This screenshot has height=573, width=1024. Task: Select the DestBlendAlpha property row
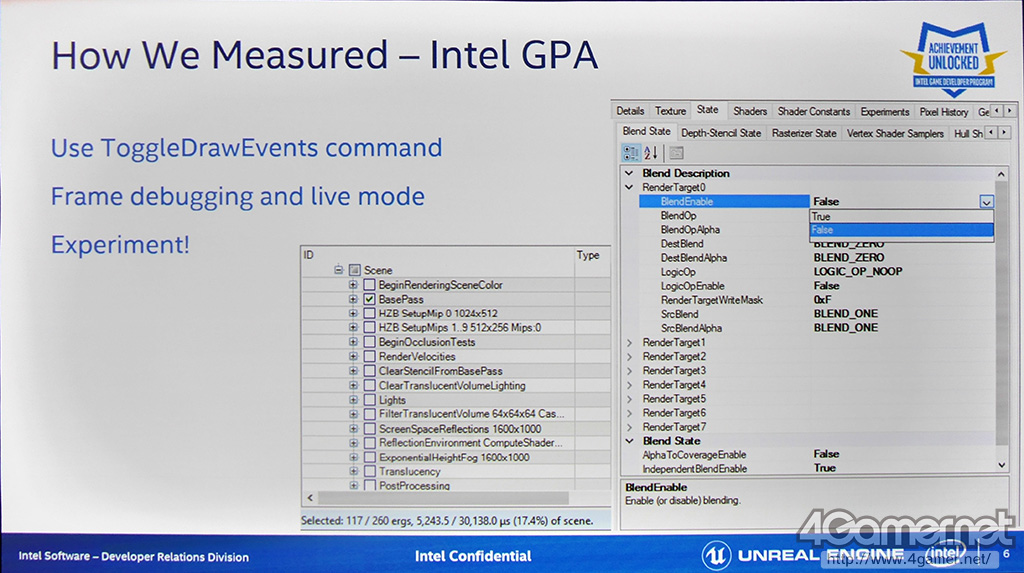pyautogui.click(x=816, y=258)
